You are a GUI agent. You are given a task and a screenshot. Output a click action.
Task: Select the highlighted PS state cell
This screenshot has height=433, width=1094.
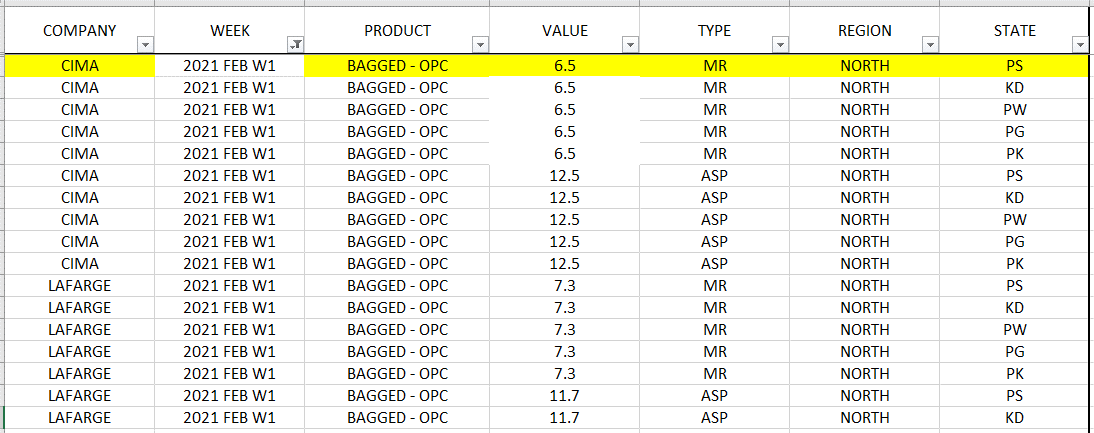click(1014, 66)
